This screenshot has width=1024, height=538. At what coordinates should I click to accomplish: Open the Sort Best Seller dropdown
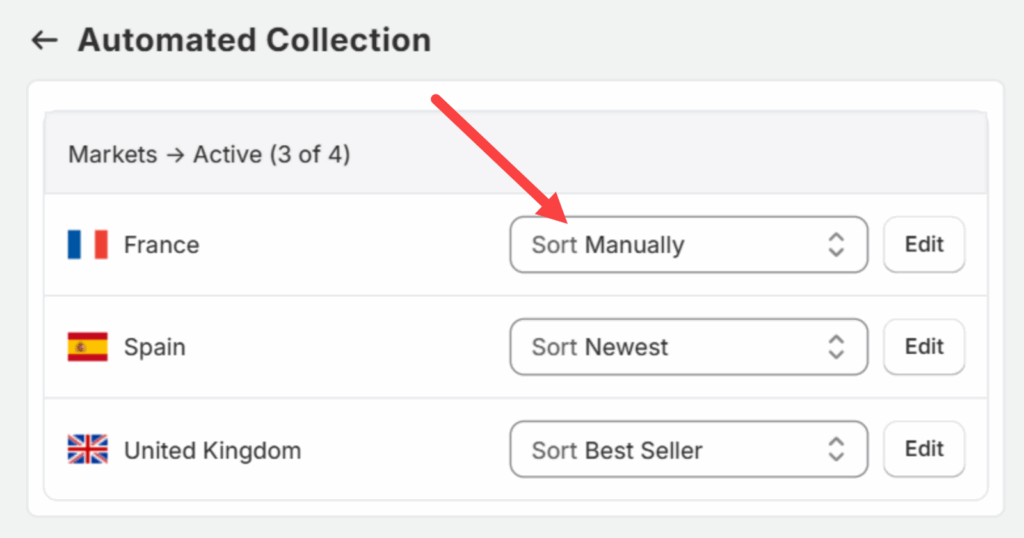click(688, 450)
